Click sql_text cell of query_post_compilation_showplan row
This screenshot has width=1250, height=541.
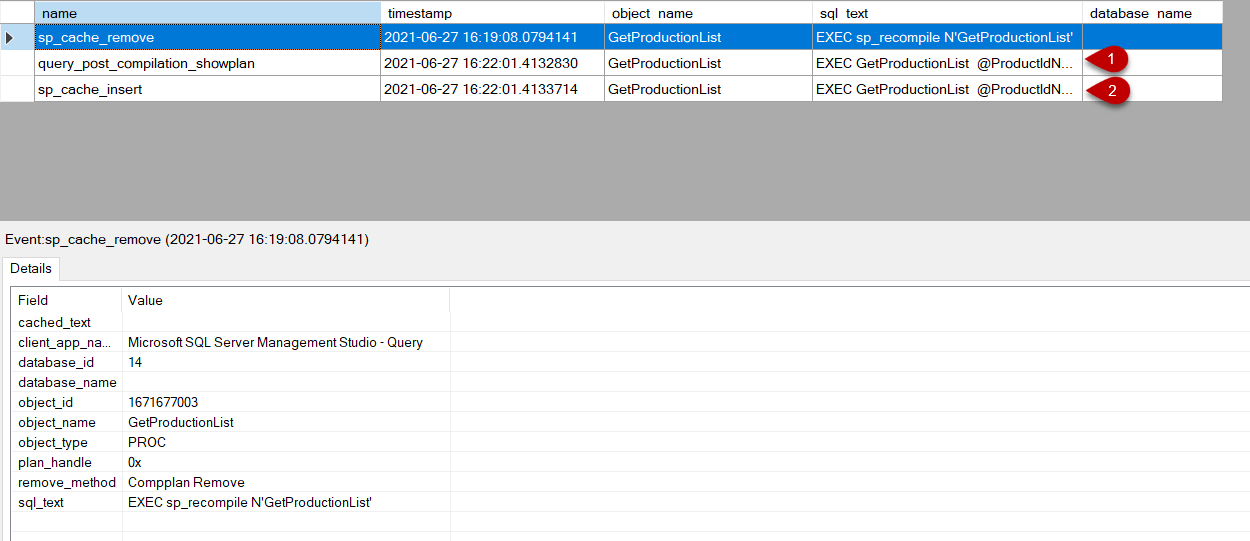pos(947,63)
